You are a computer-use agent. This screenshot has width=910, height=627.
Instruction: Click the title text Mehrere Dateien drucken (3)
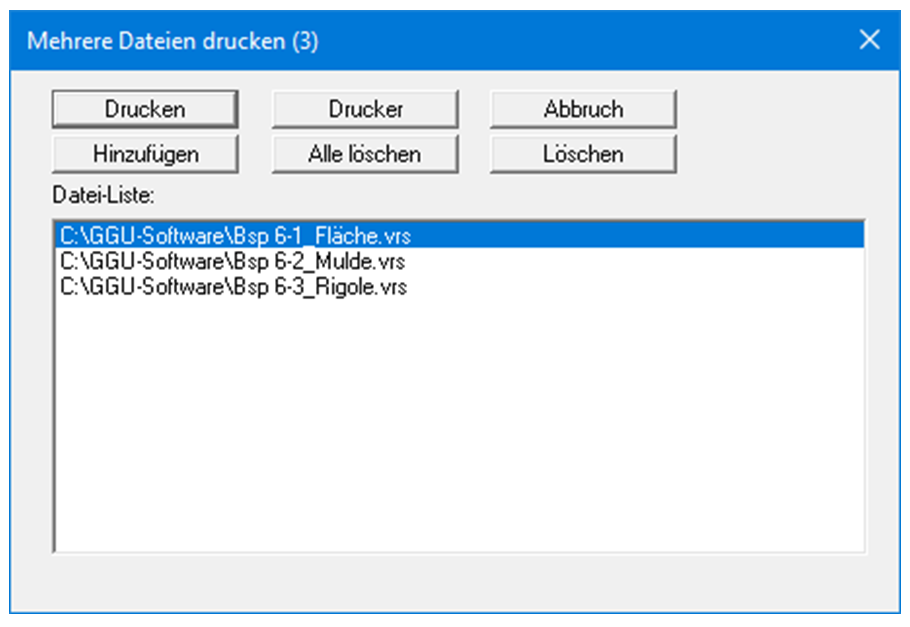pos(173,41)
